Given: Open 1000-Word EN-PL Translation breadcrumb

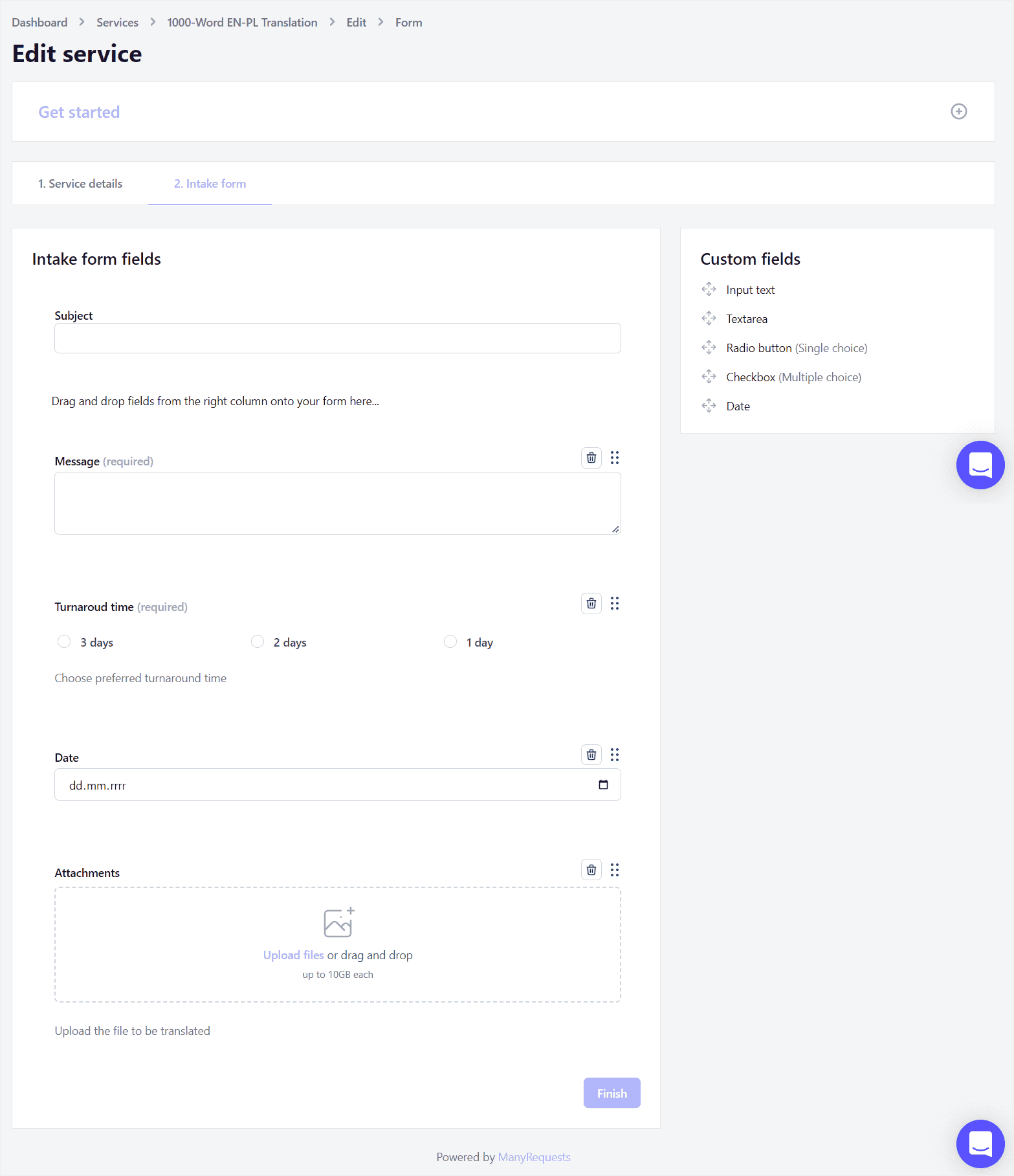Looking at the screenshot, I should pos(242,23).
